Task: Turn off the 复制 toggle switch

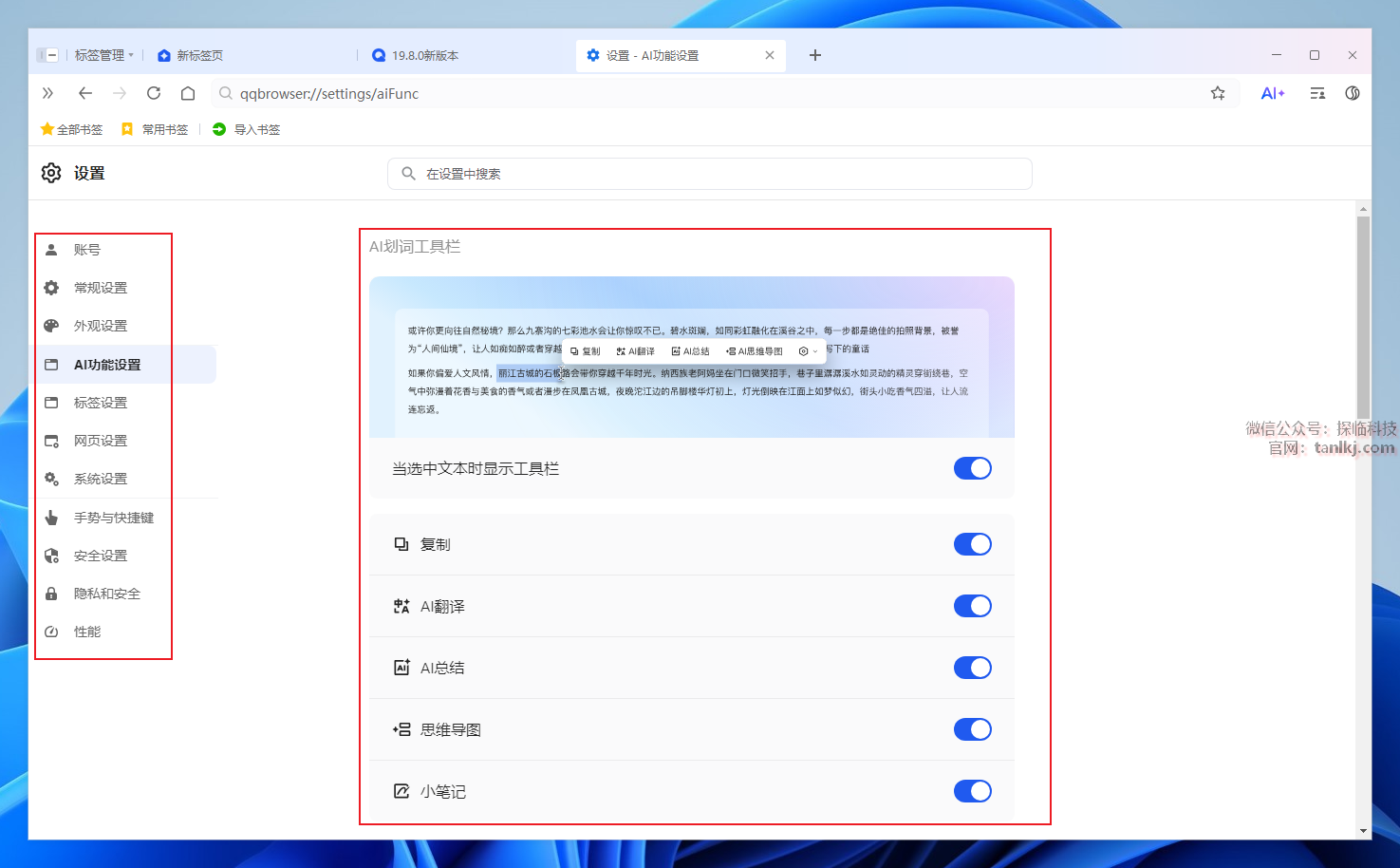Action: point(972,544)
